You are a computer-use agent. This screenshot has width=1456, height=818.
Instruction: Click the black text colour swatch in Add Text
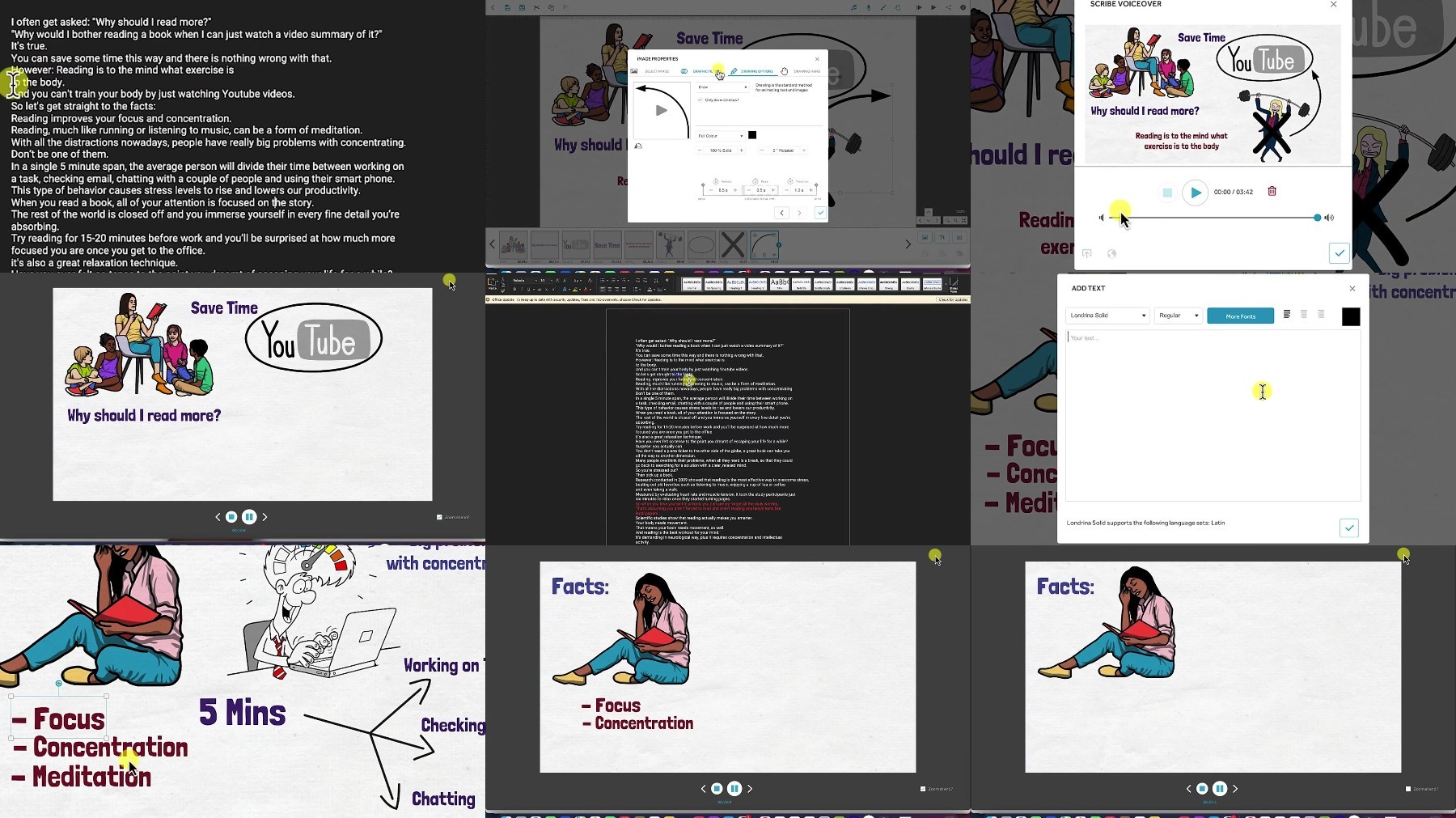click(x=1351, y=316)
